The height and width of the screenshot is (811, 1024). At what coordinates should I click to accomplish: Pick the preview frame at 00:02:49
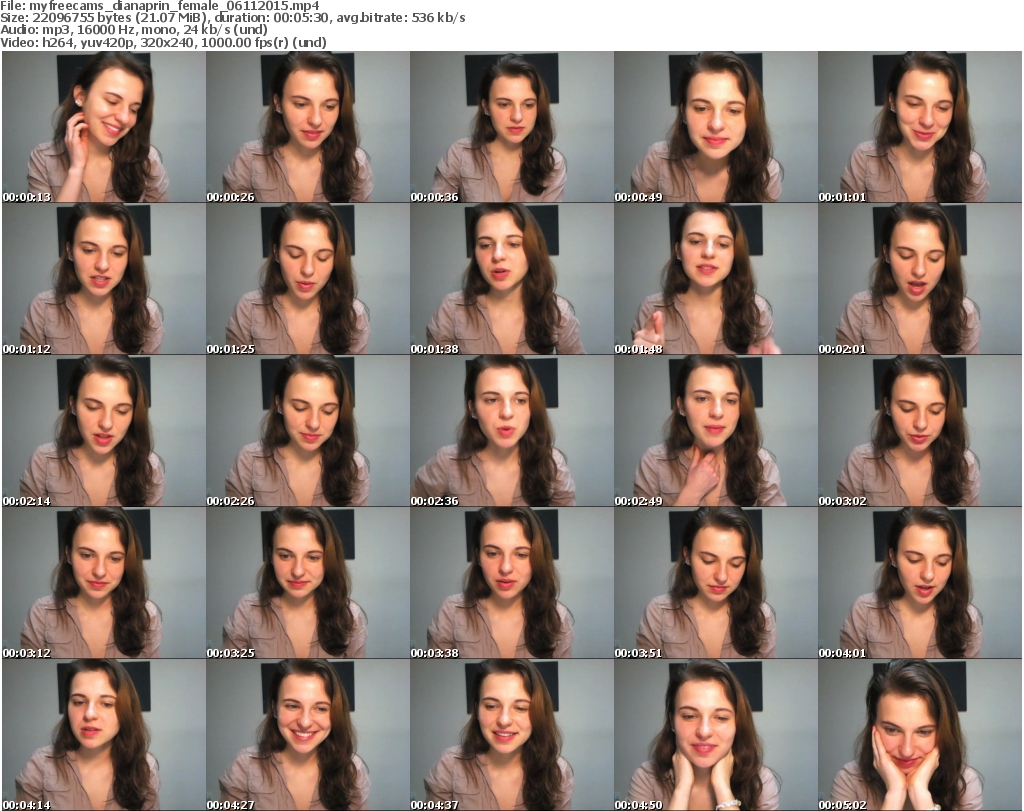[715, 431]
